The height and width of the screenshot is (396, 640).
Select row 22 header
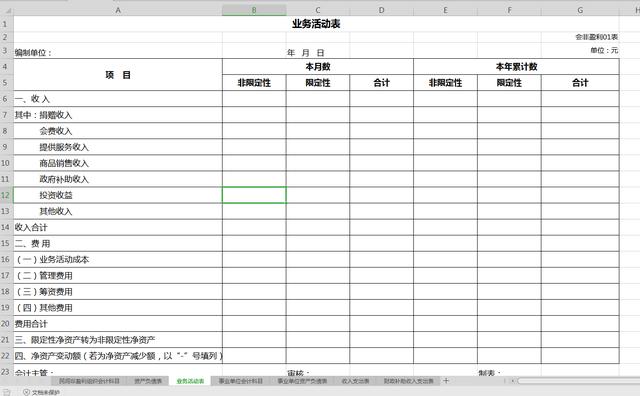tap(6, 356)
